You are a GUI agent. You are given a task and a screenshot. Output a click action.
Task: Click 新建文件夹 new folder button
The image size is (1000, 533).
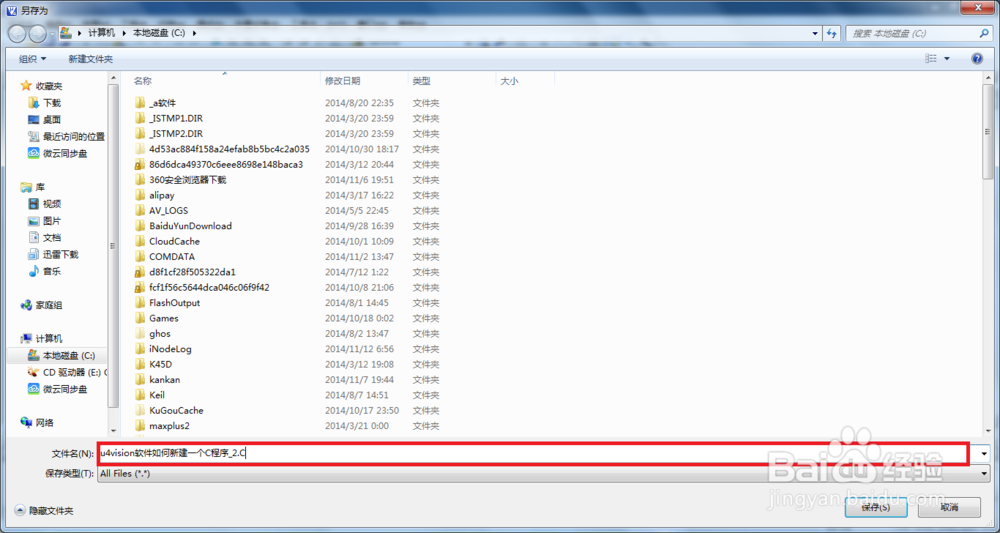point(91,59)
